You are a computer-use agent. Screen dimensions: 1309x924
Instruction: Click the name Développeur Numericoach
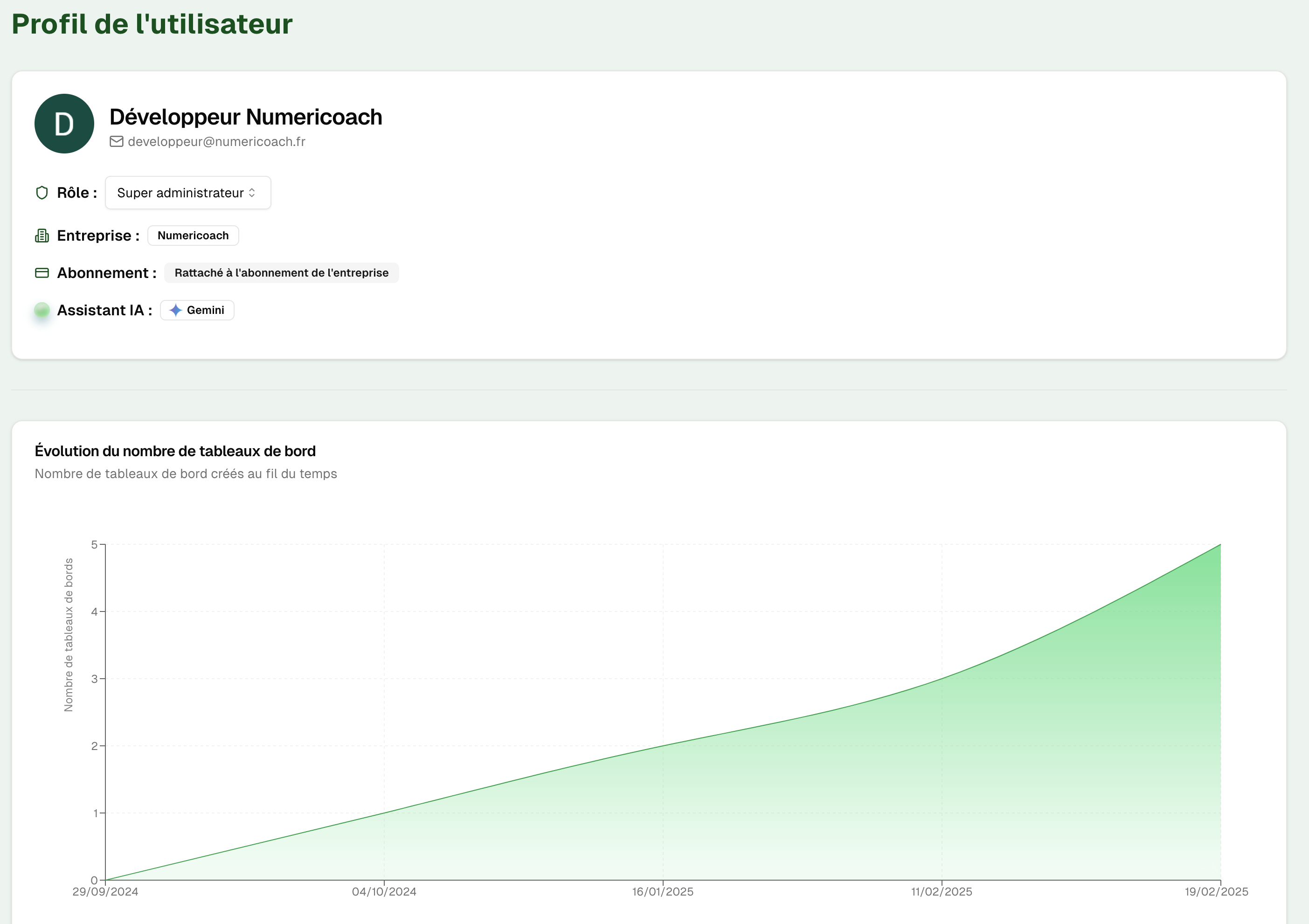[246, 117]
